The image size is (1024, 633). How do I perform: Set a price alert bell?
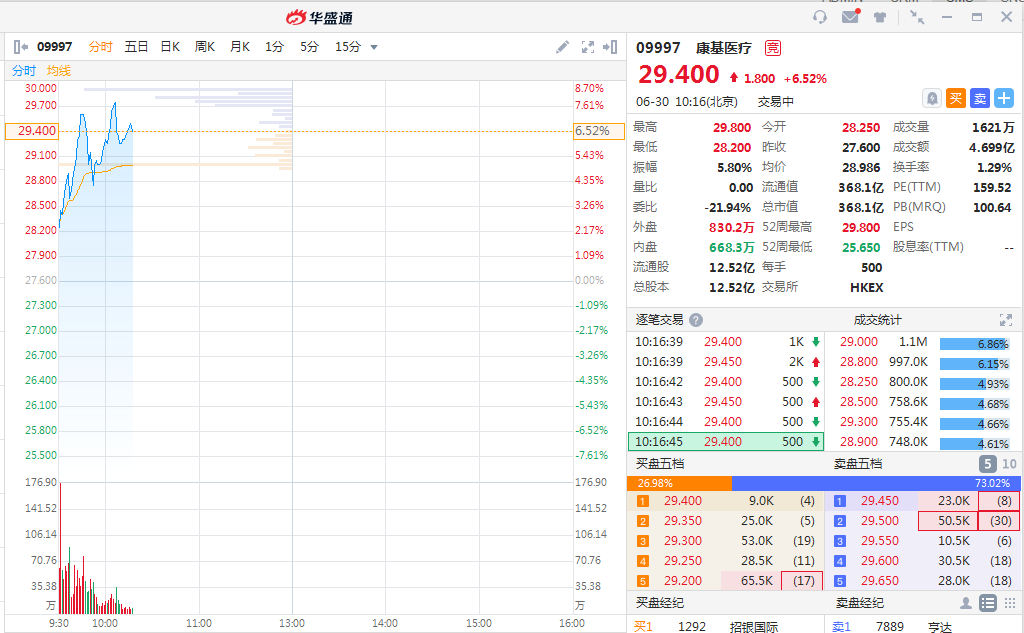coord(932,98)
